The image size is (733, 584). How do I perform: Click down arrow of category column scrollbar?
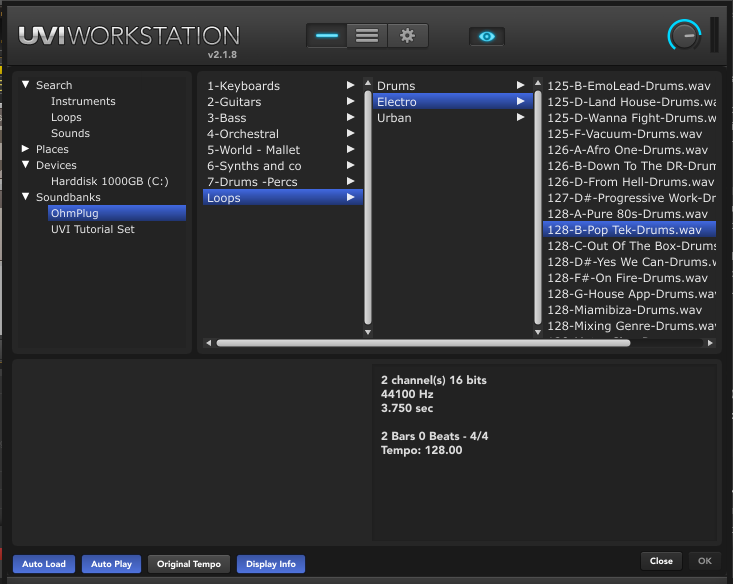tap(368, 332)
